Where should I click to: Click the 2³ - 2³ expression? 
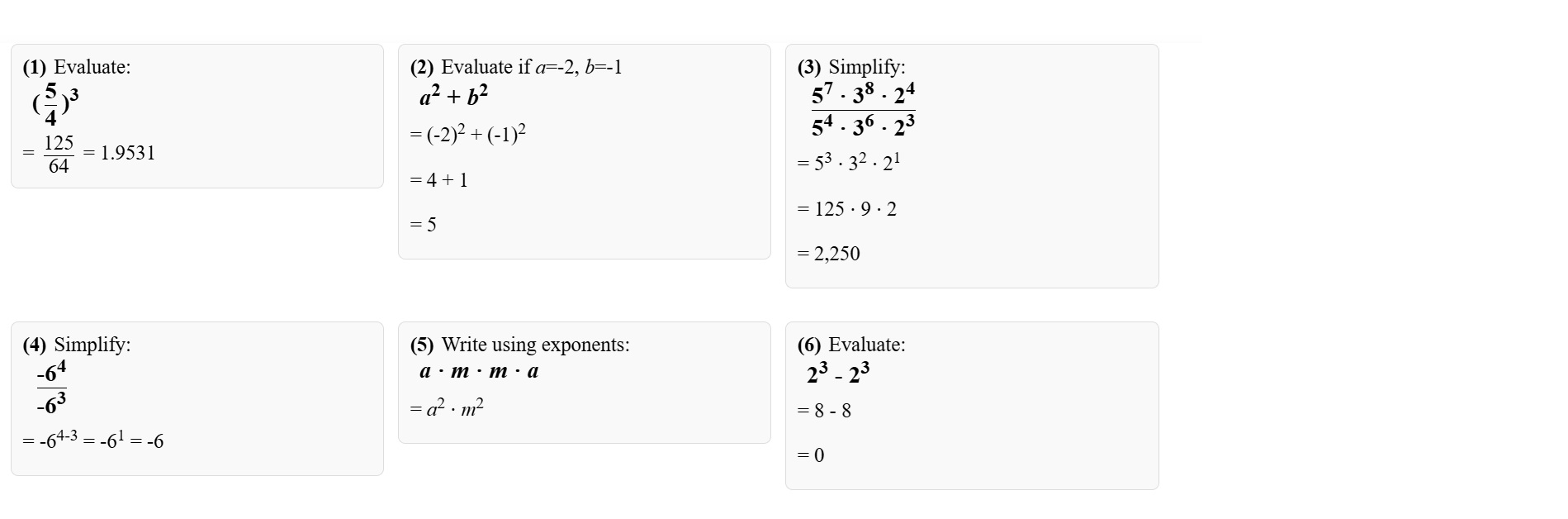[x=838, y=374]
